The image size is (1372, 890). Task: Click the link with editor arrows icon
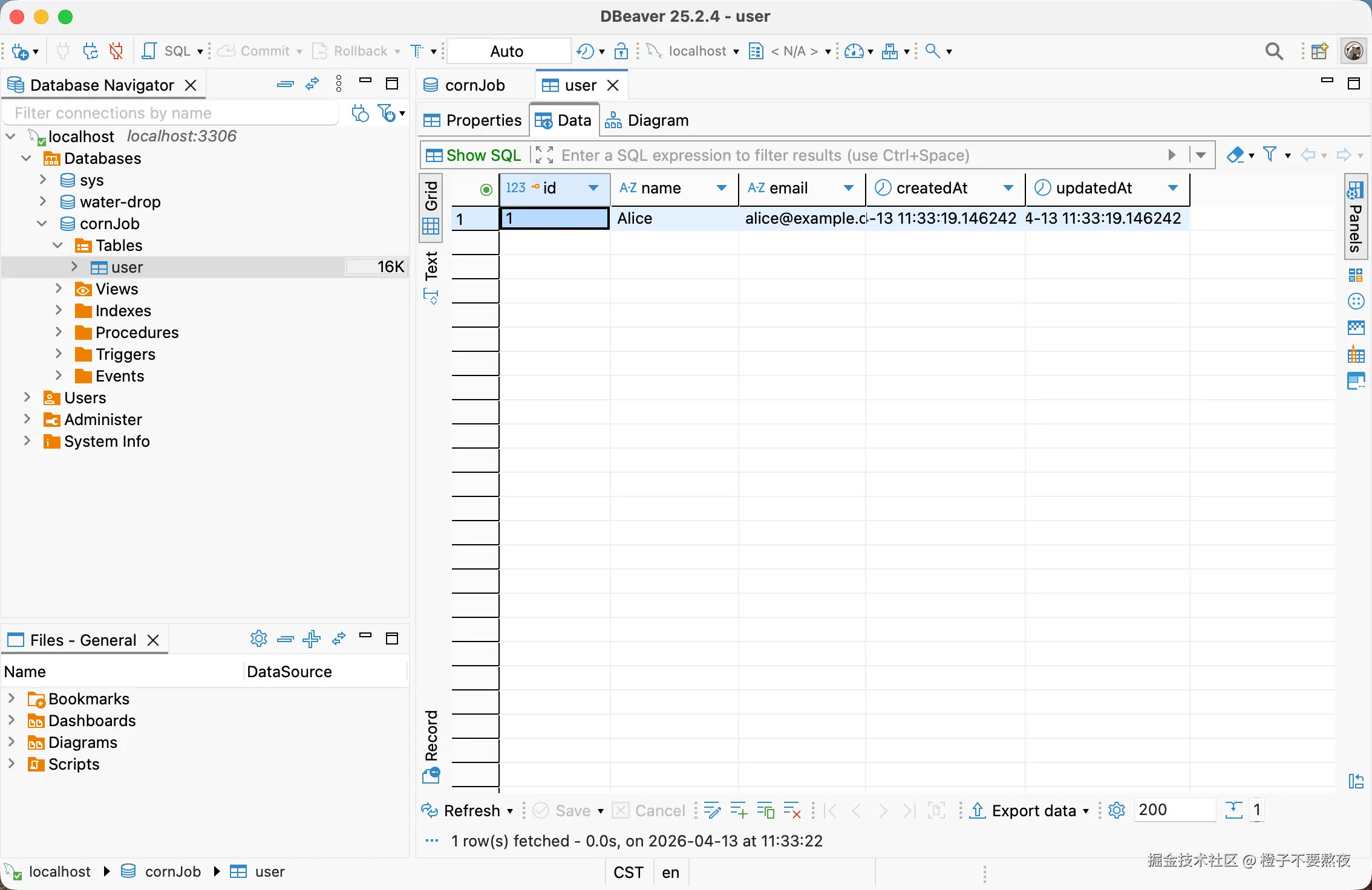(312, 85)
